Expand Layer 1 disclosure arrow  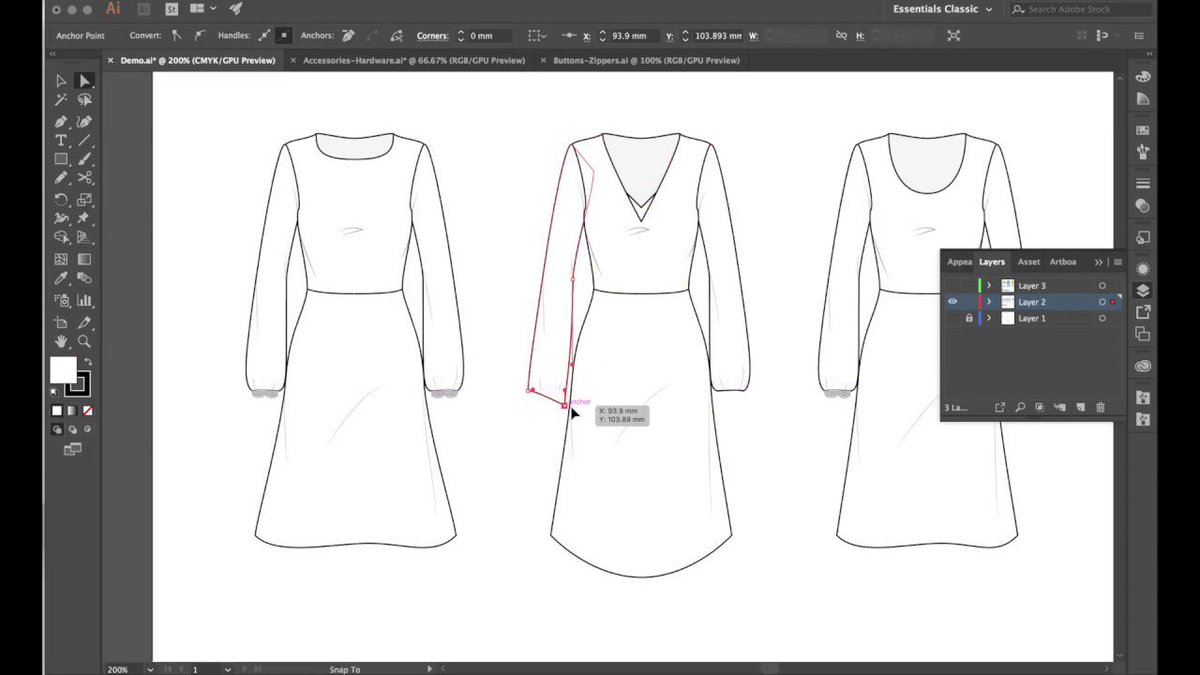989,318
